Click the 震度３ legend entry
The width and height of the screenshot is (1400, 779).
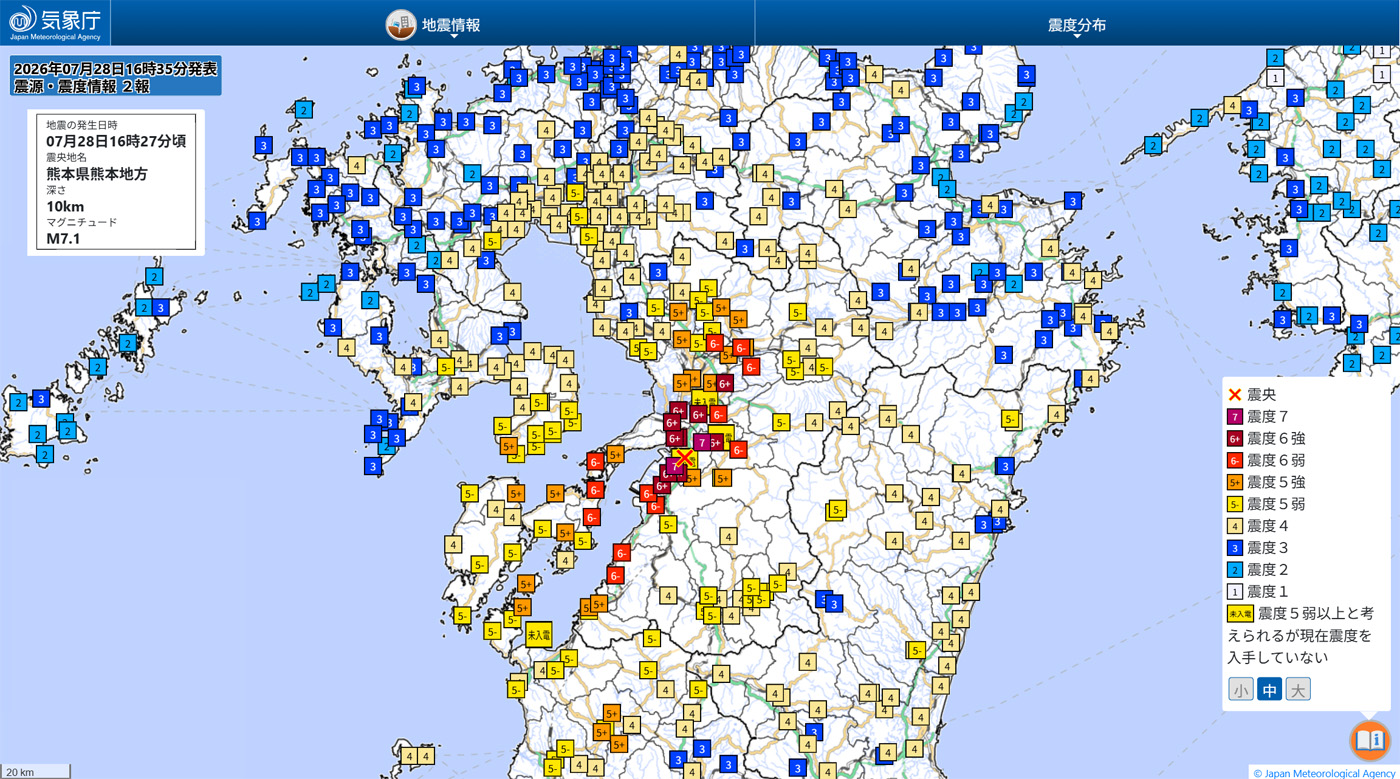[x=1258, y=548]
